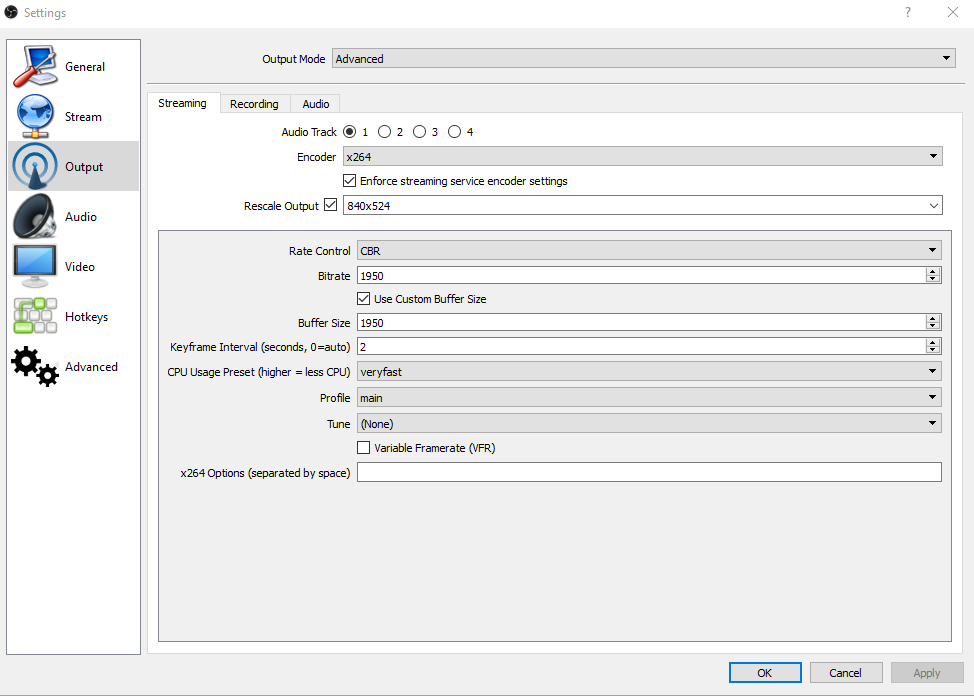
Task: Select audio track 1 radio button
Action: coord(350,132)
